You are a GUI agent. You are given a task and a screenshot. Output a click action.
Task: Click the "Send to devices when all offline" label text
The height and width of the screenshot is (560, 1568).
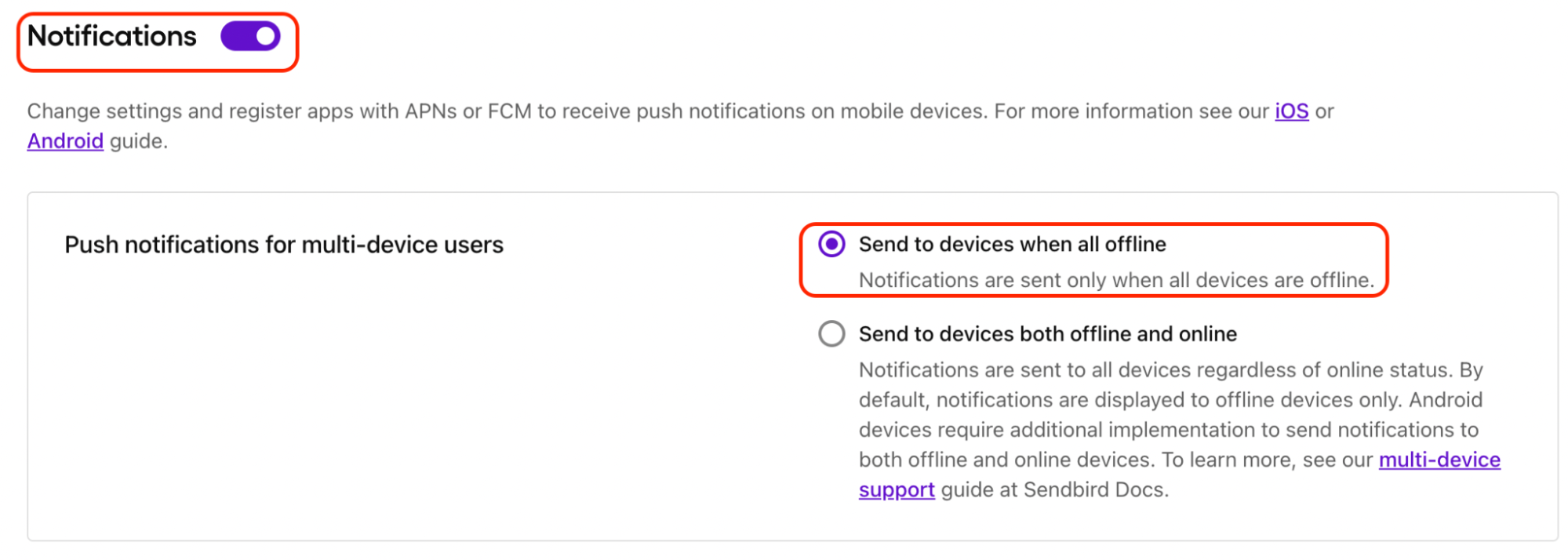tap(1012, 244)
